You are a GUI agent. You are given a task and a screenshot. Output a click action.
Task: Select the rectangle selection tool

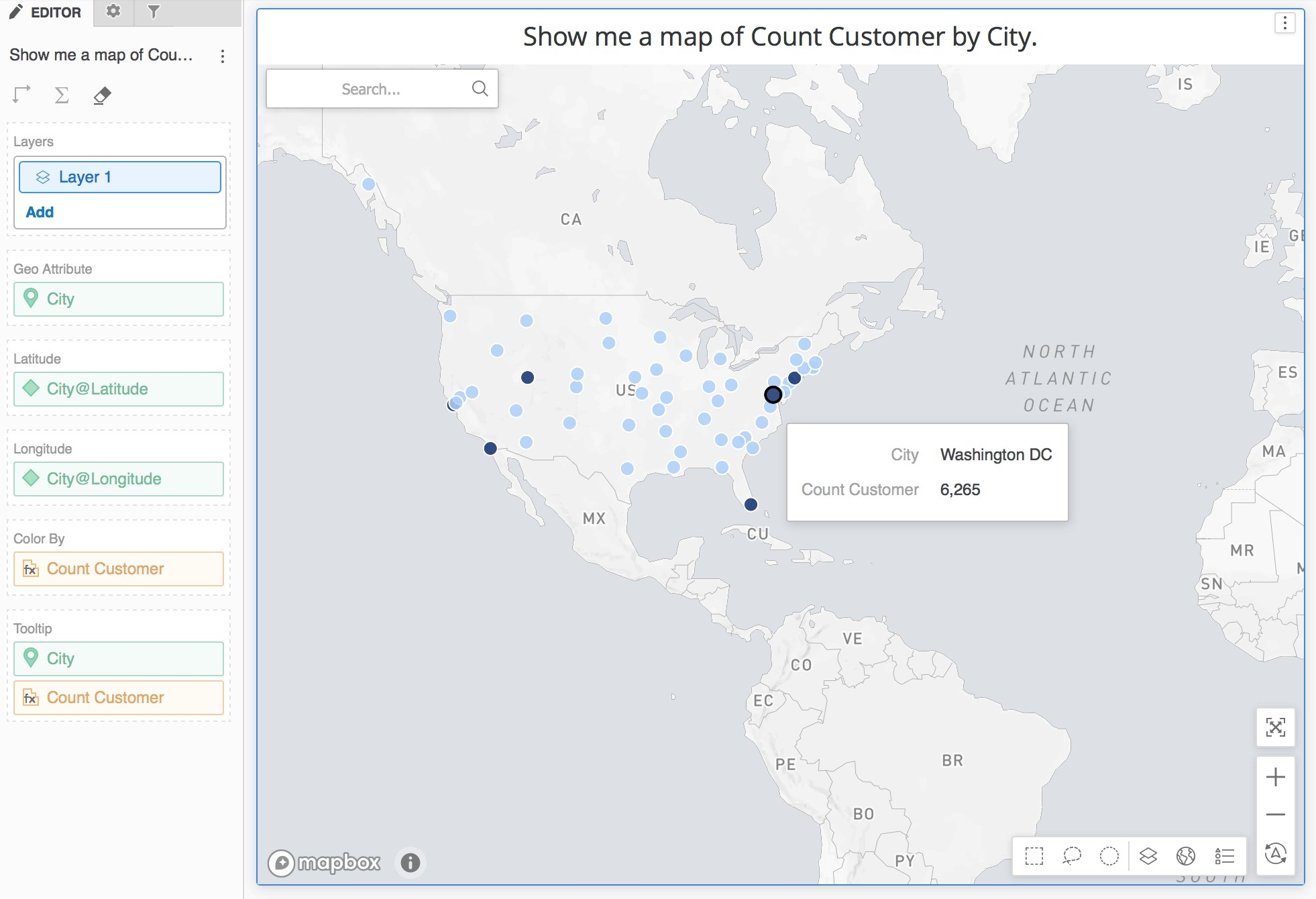[1034, 856]
